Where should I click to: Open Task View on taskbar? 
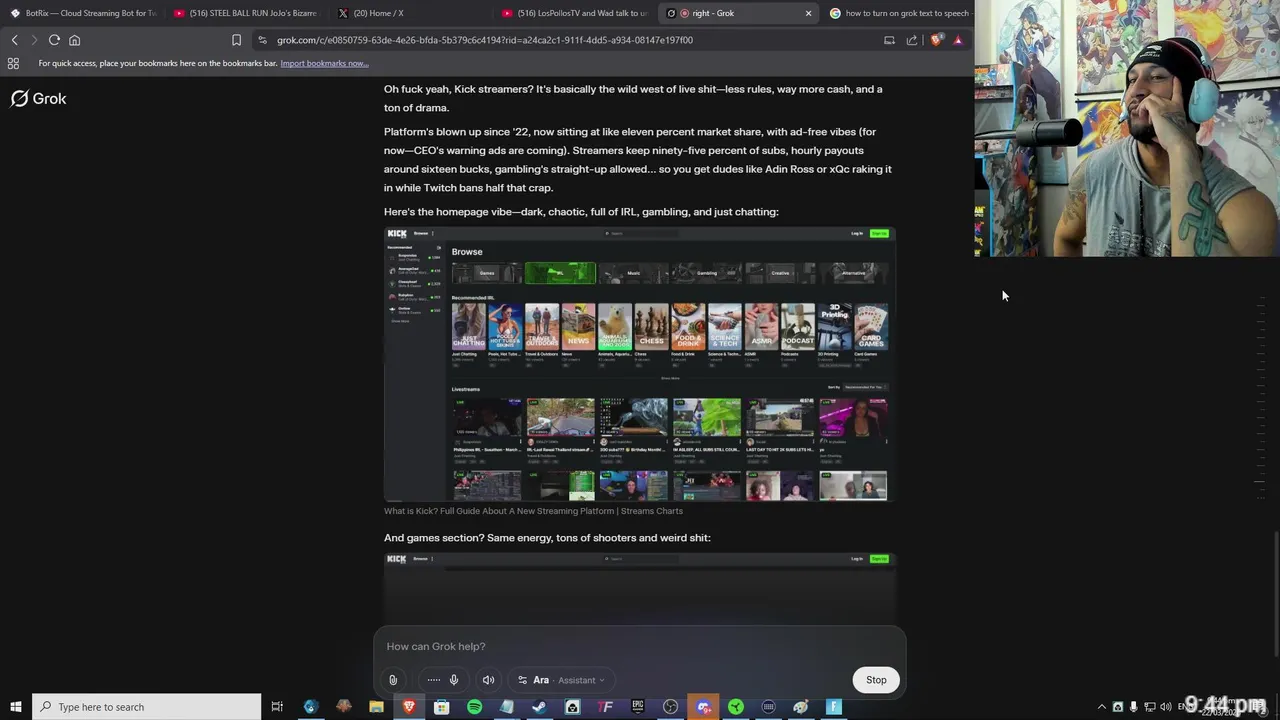(277, 707)
